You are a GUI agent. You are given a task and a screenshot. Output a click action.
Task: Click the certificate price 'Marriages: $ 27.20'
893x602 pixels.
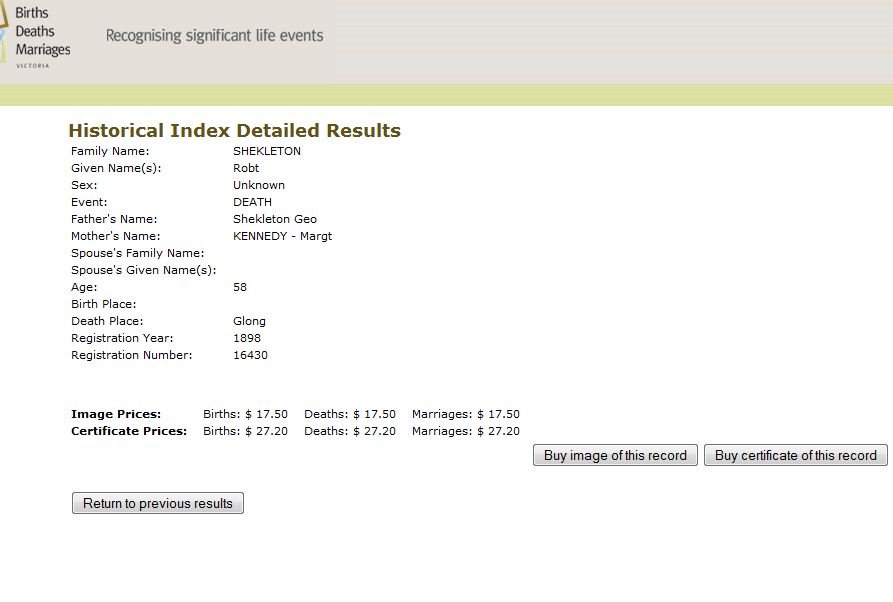[x=465, y=431]
